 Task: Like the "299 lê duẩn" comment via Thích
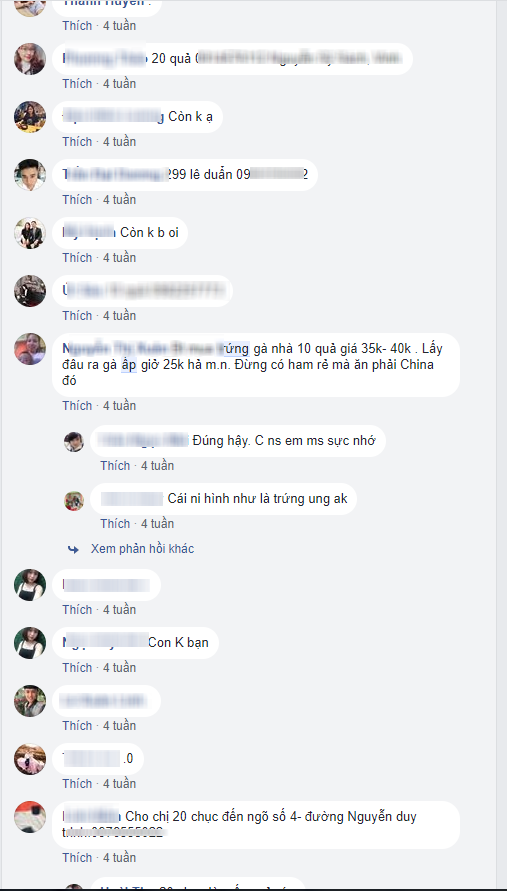[x=77, y=199]
